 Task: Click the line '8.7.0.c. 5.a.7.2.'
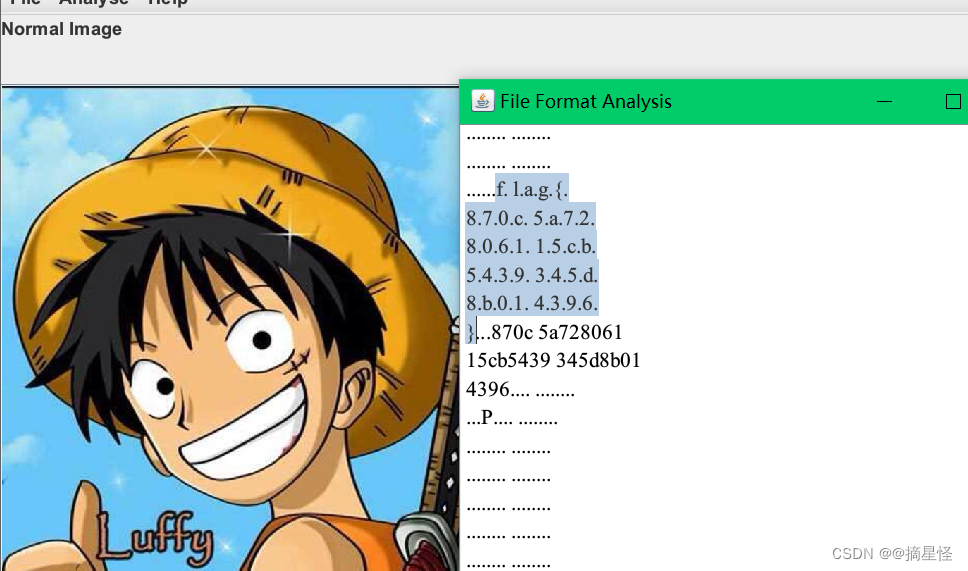530,218
